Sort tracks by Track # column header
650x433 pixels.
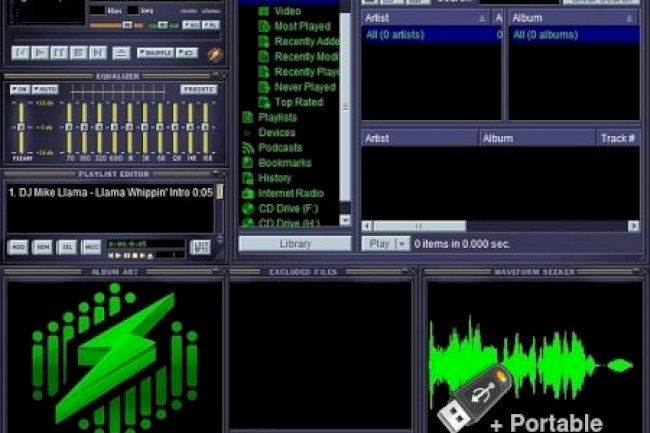click(x=618, y=138)
